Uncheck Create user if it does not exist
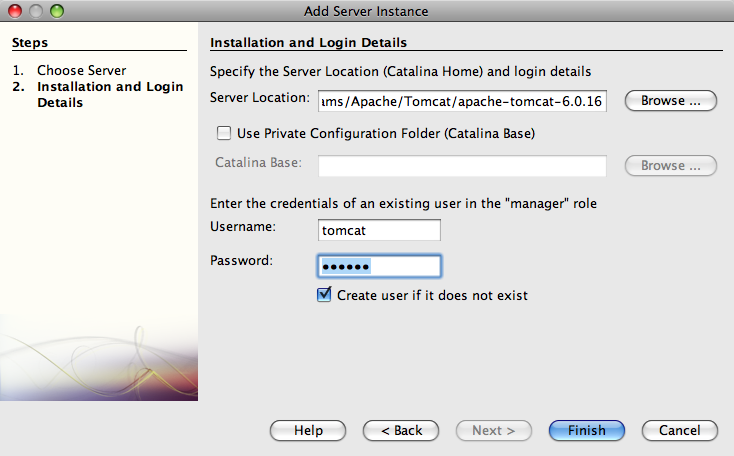 [x=324, y=295]
